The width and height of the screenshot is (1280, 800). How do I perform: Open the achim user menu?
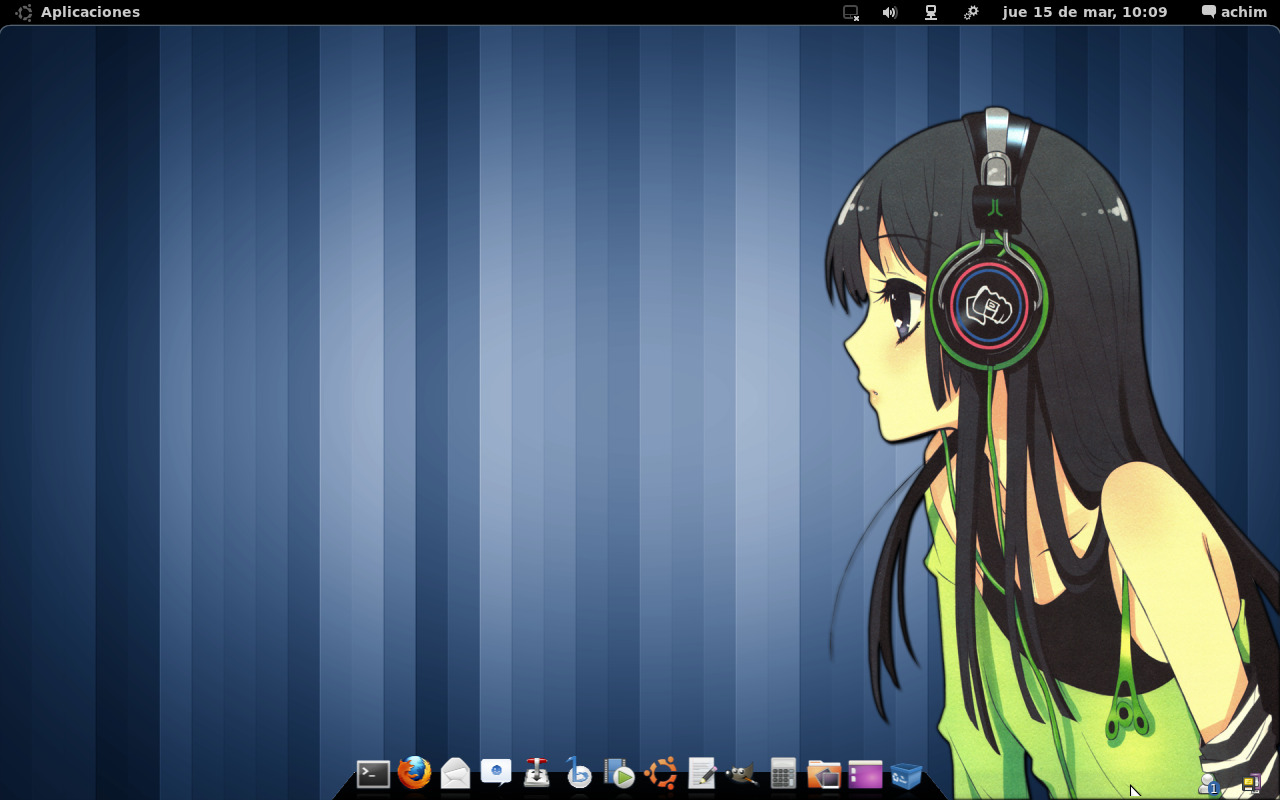point(1235,12)
